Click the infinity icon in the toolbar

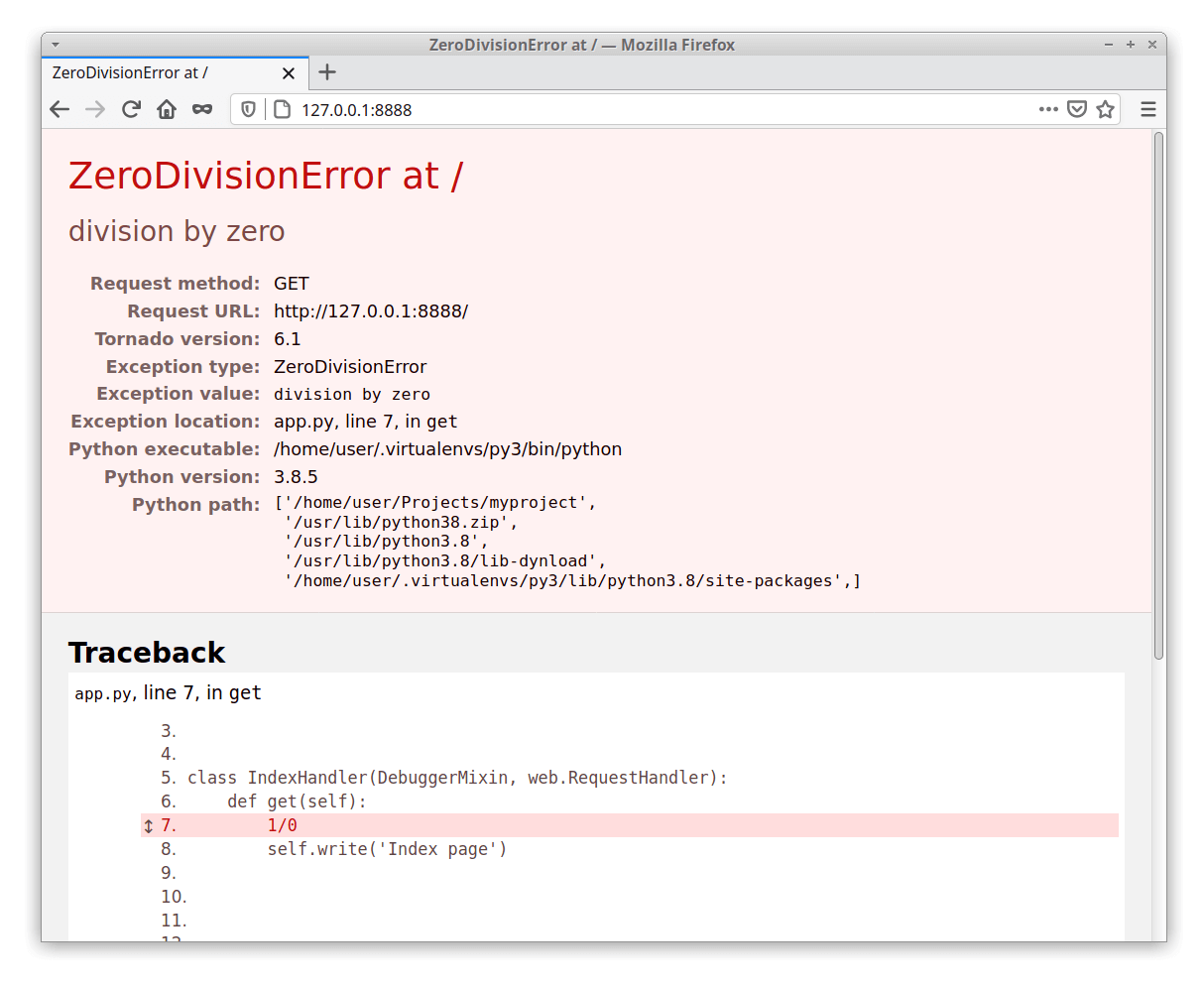point(202,109)
